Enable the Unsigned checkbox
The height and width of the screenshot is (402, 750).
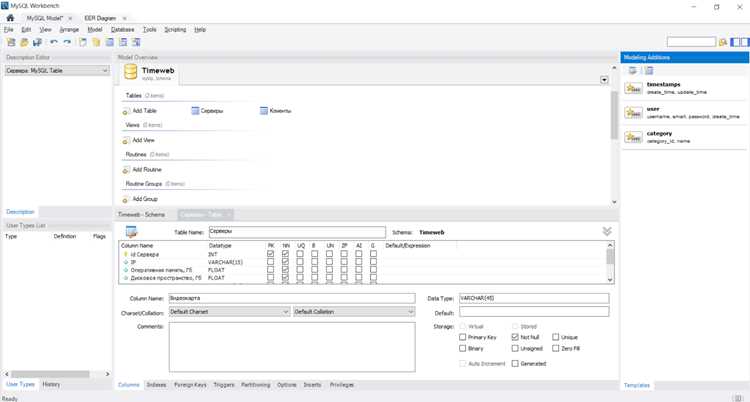515,348
